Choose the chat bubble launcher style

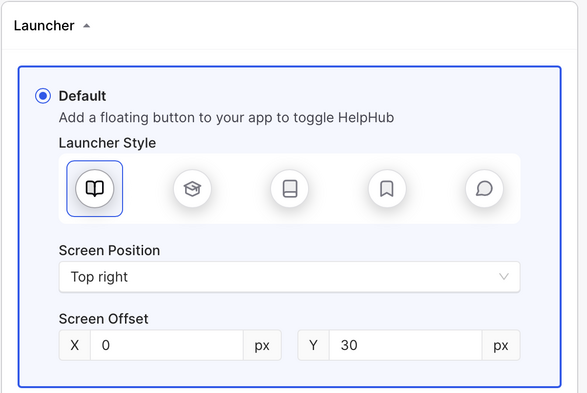484,189
